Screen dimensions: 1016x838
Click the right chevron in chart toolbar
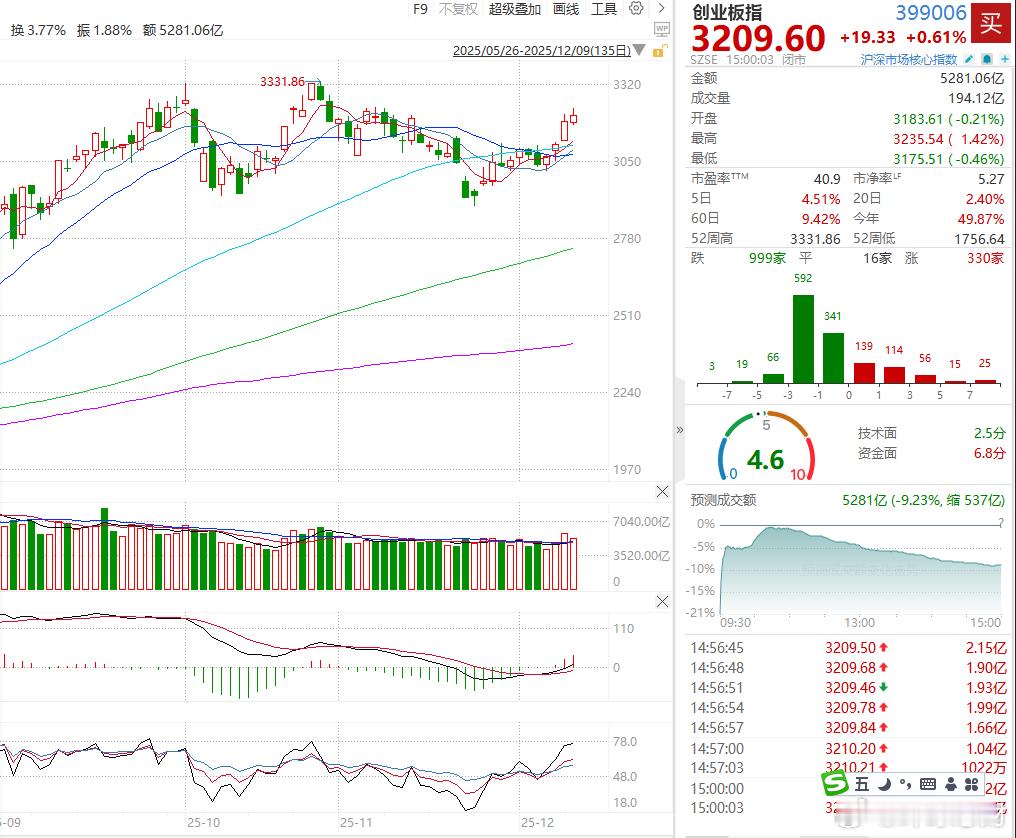(661, 8)
